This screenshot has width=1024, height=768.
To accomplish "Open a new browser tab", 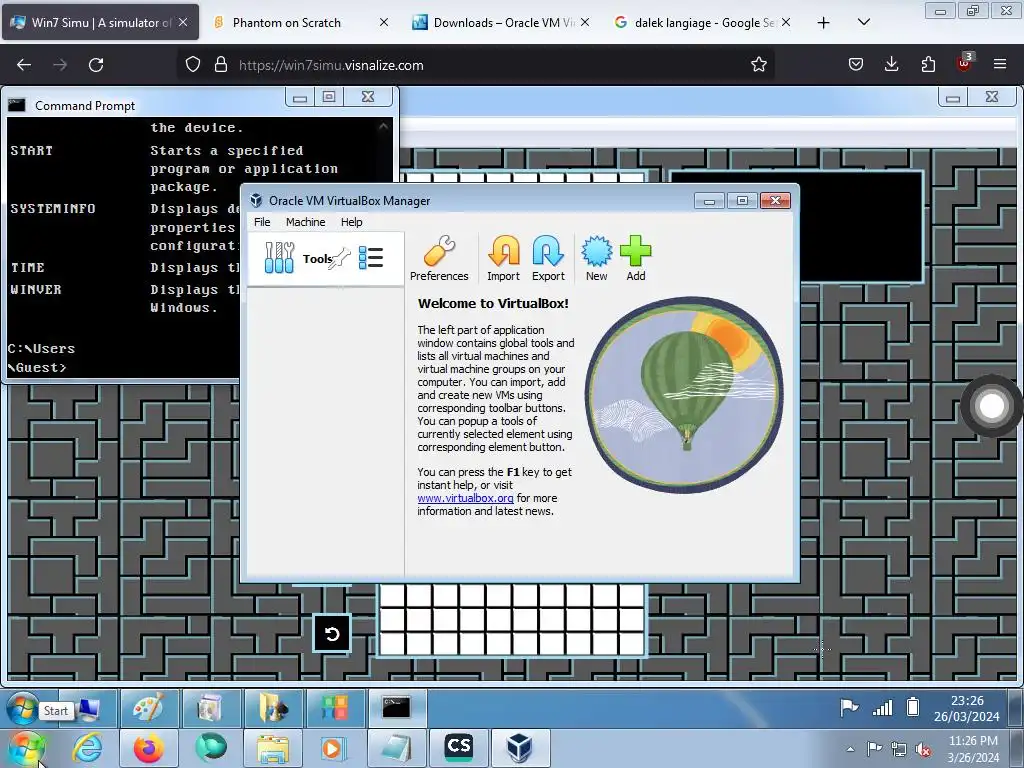I will (824, 23).
